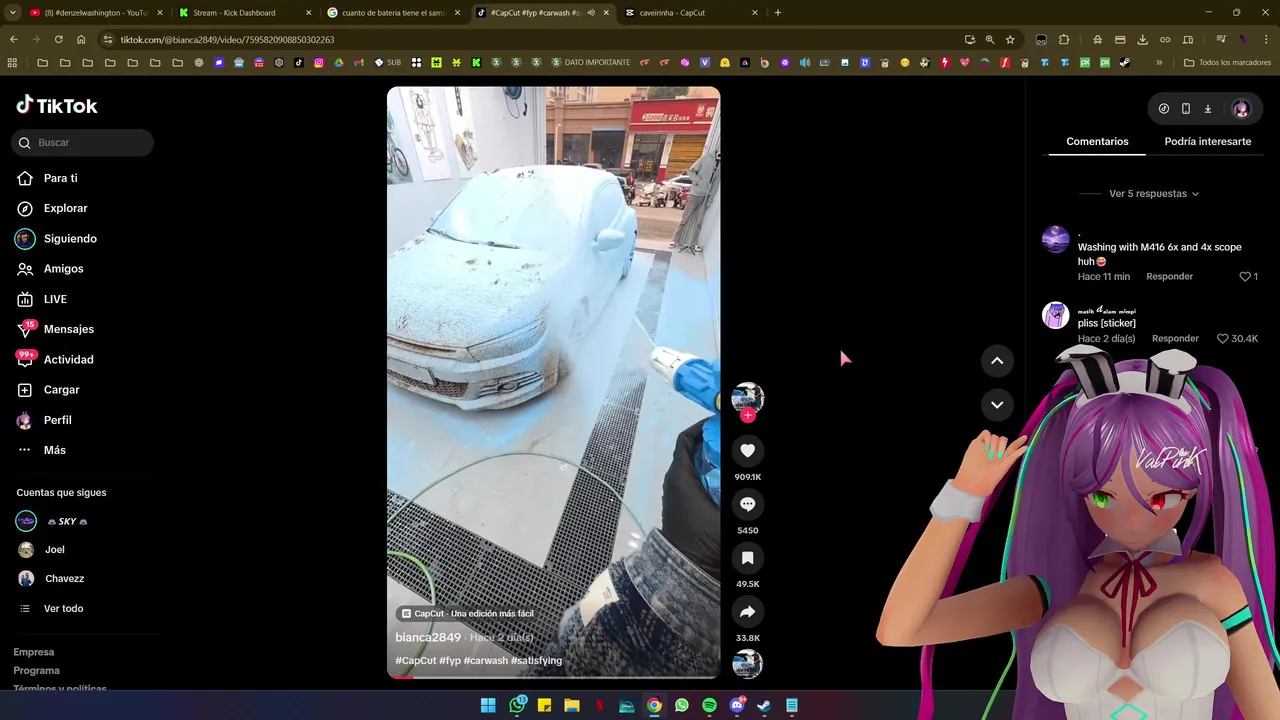Open profile avatar in top-right pill
The image size is (1280, 720).
(1241, 109)
